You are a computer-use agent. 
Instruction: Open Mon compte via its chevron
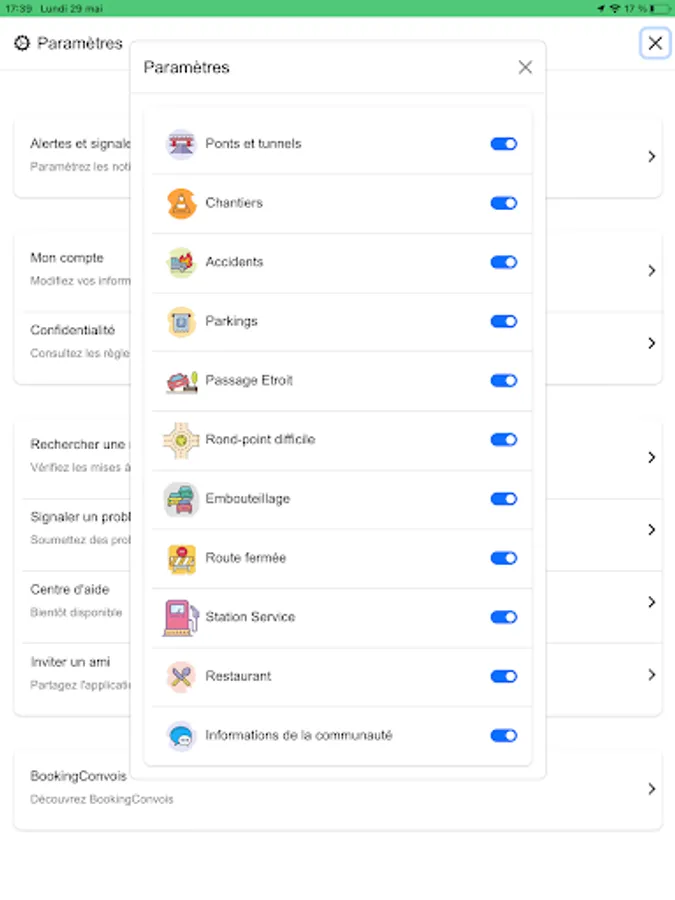pyautogui.click(x=651, y=270)
